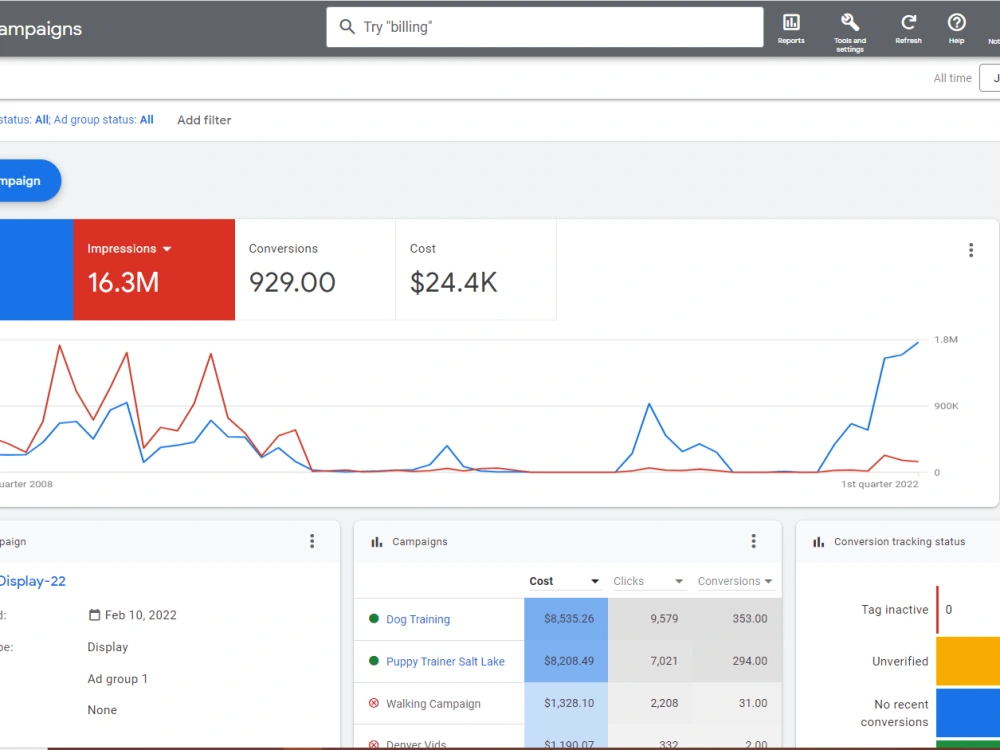Click the blue No recent conversions bar
The width and height of the screenshot is (1000, 750).
[968, 713]
